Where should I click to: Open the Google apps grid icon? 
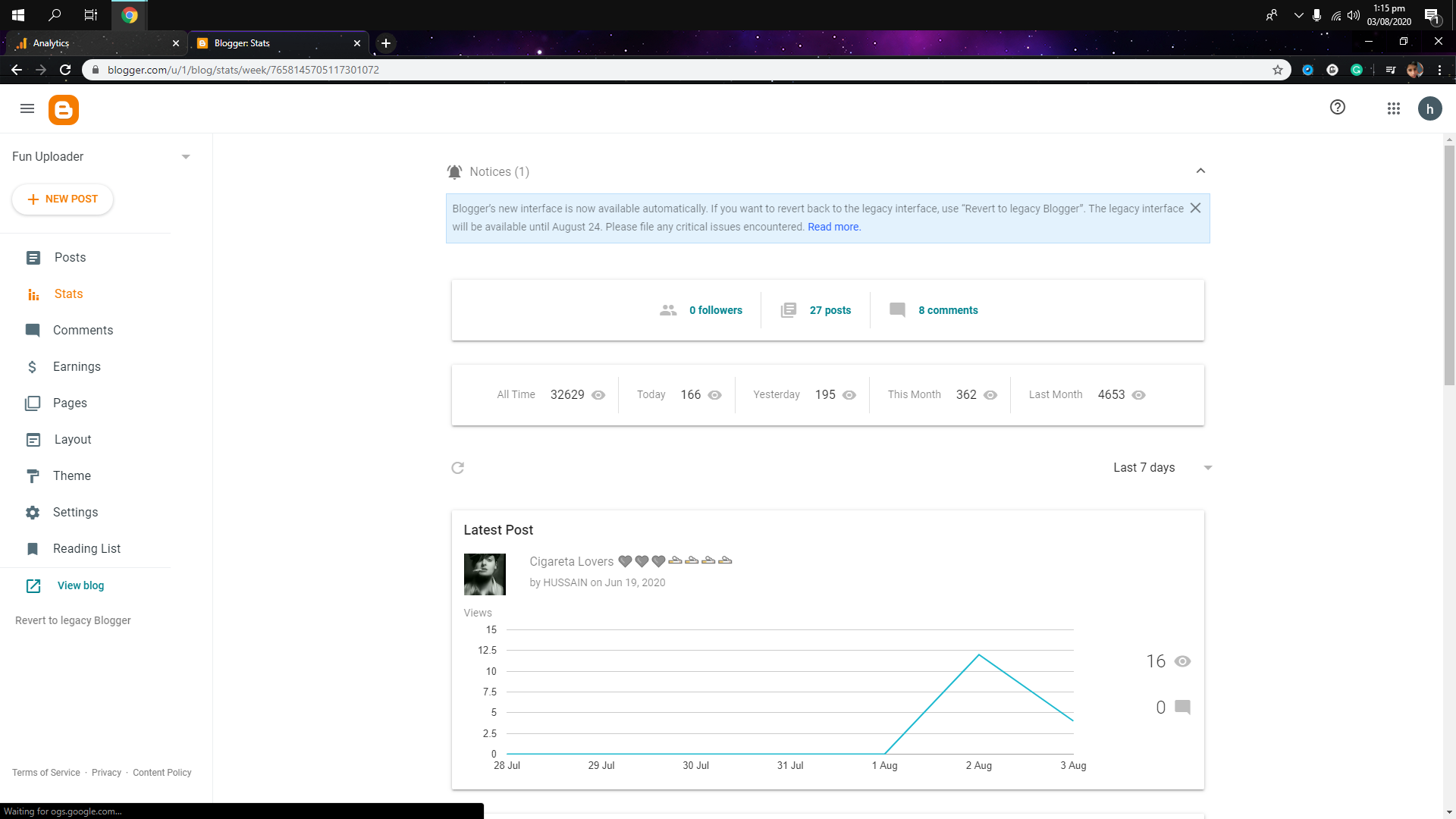[x=1394, y=108]
